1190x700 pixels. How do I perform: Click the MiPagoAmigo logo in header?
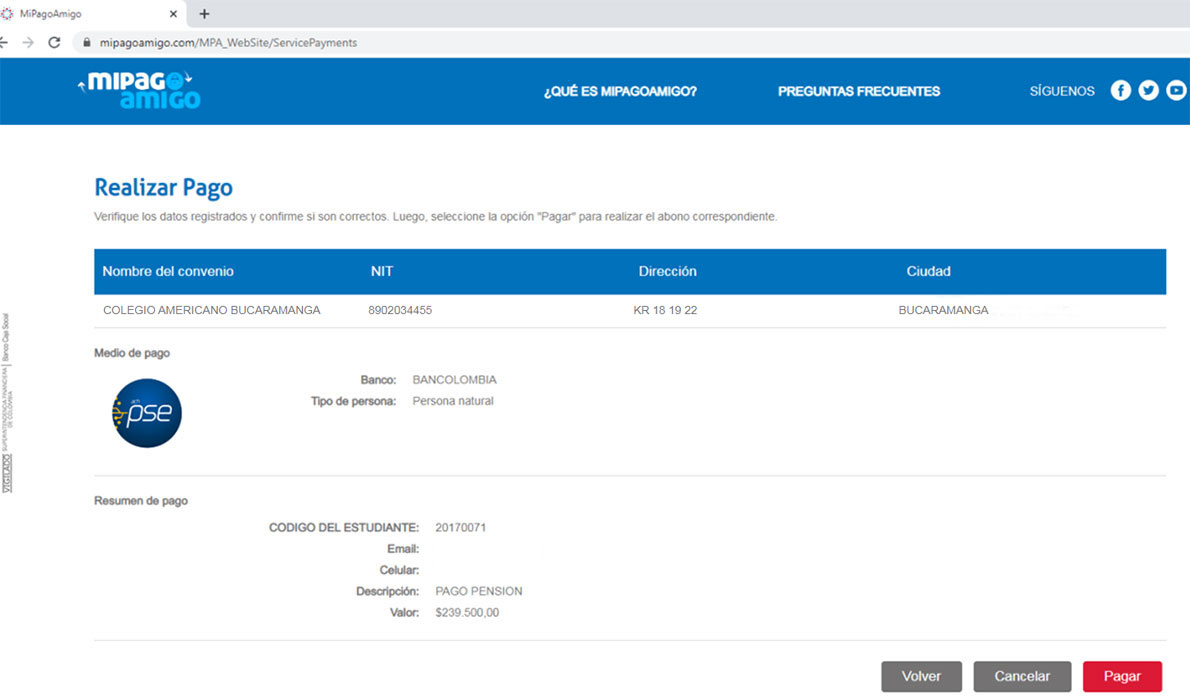point(140,90)
